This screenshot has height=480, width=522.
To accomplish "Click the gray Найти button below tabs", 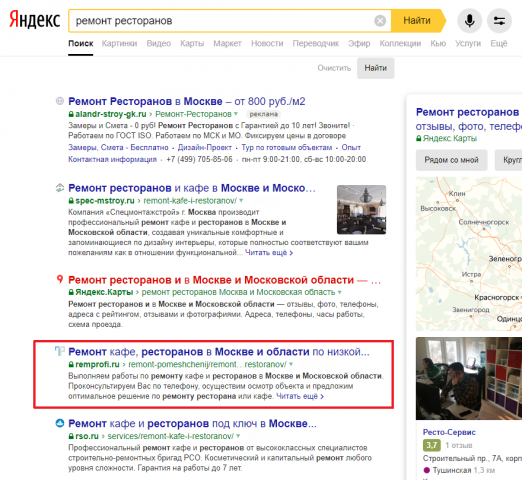I will (375, 68).
